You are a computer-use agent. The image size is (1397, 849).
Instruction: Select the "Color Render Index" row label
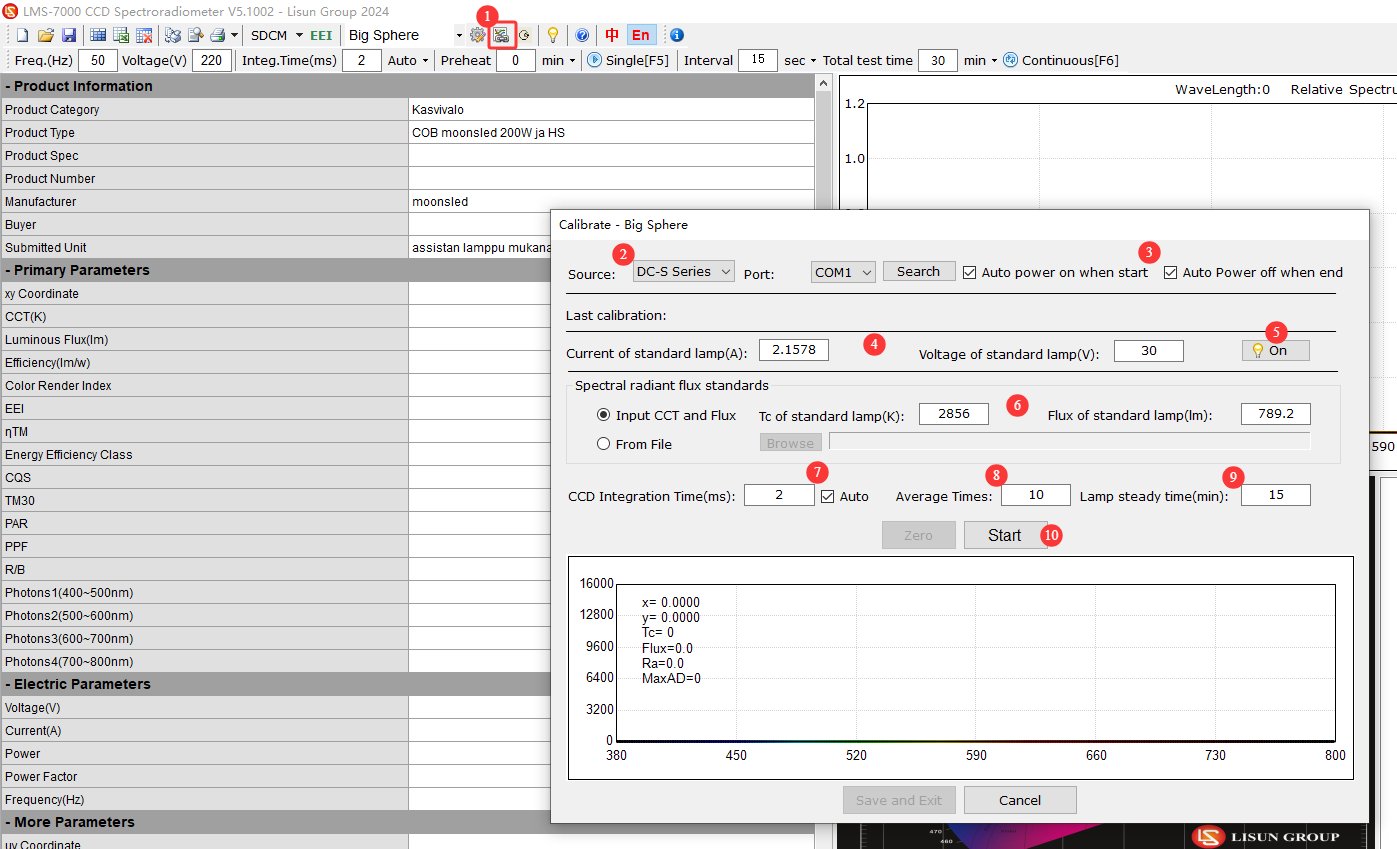pos(58,386)
